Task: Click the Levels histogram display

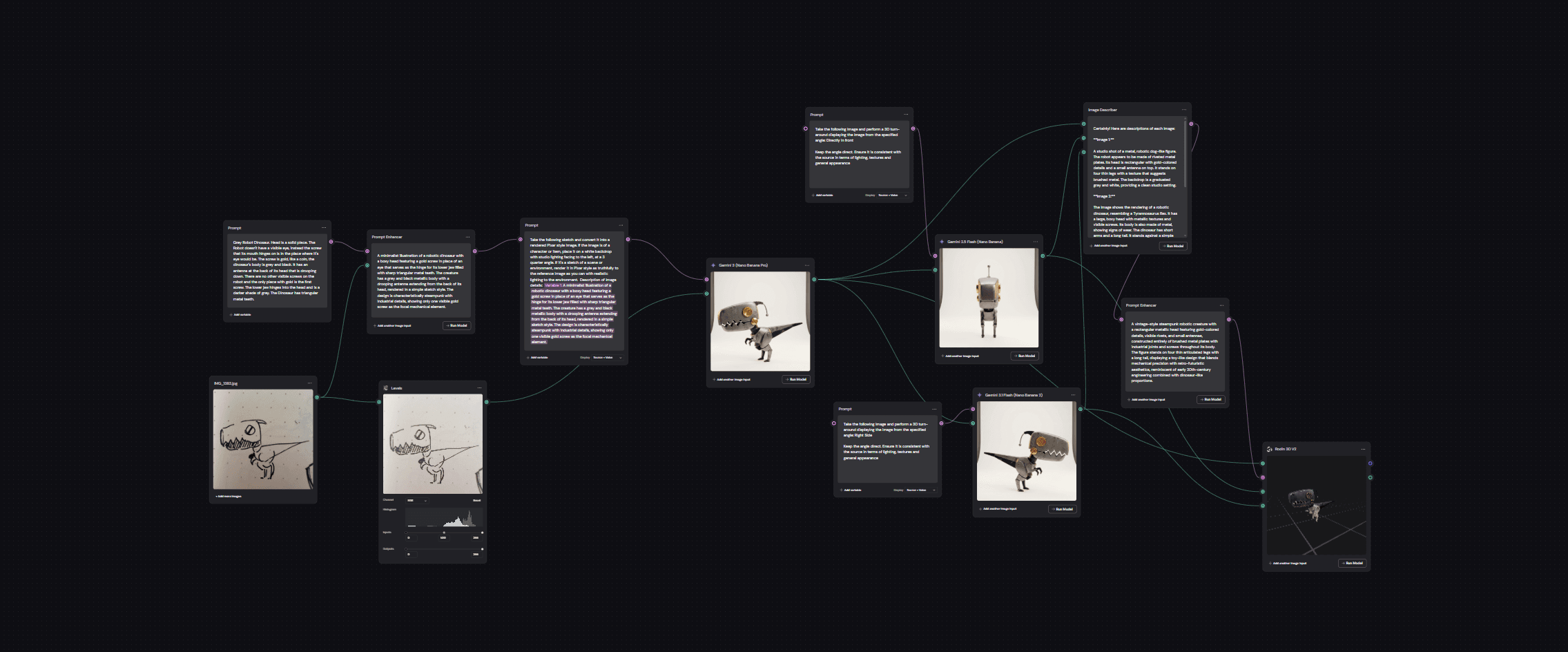Action: tap(444, 517)
